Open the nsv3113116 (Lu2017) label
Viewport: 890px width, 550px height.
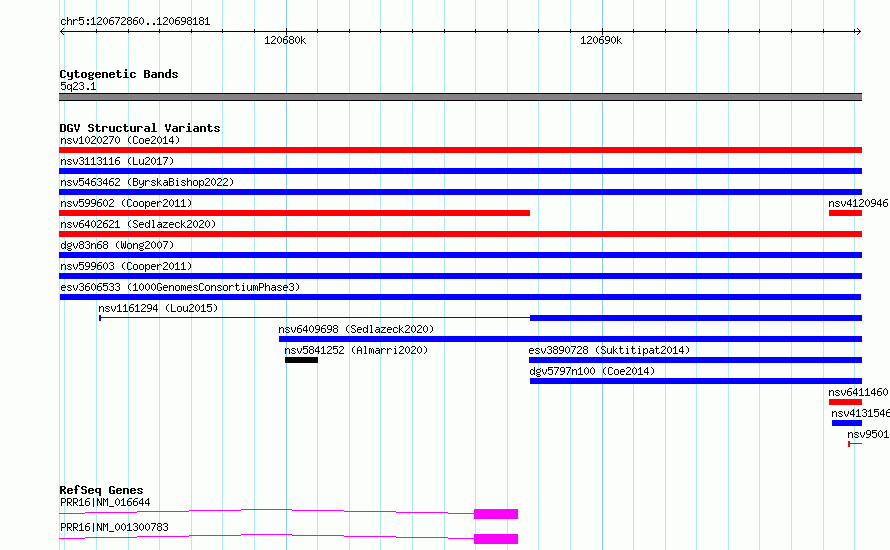click(x=117, y=161)
